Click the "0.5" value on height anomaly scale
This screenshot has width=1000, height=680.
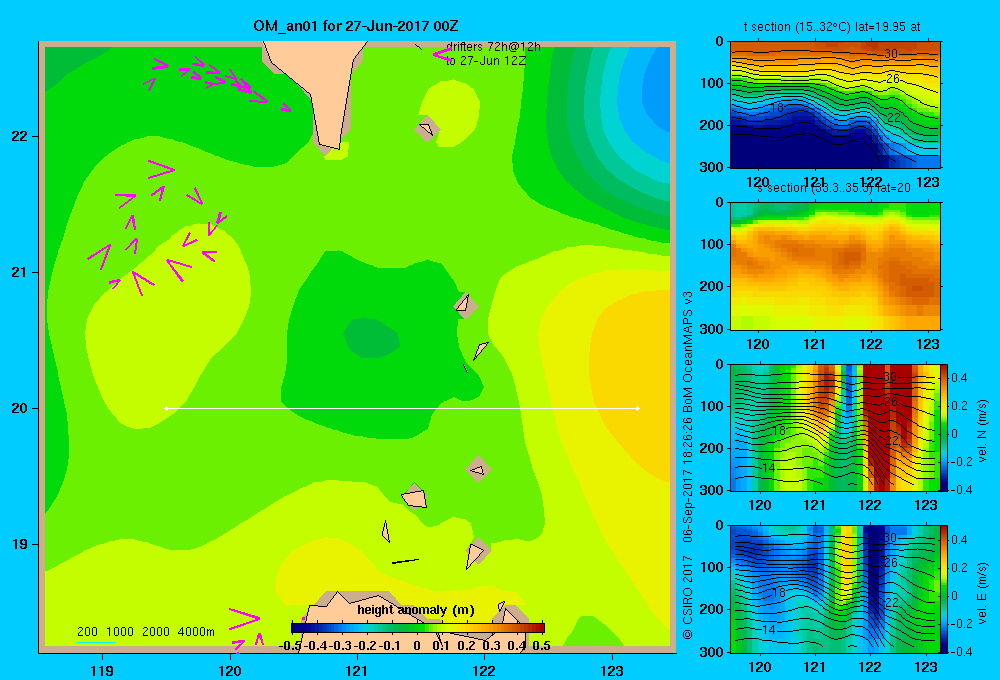(x=541, y=646)
